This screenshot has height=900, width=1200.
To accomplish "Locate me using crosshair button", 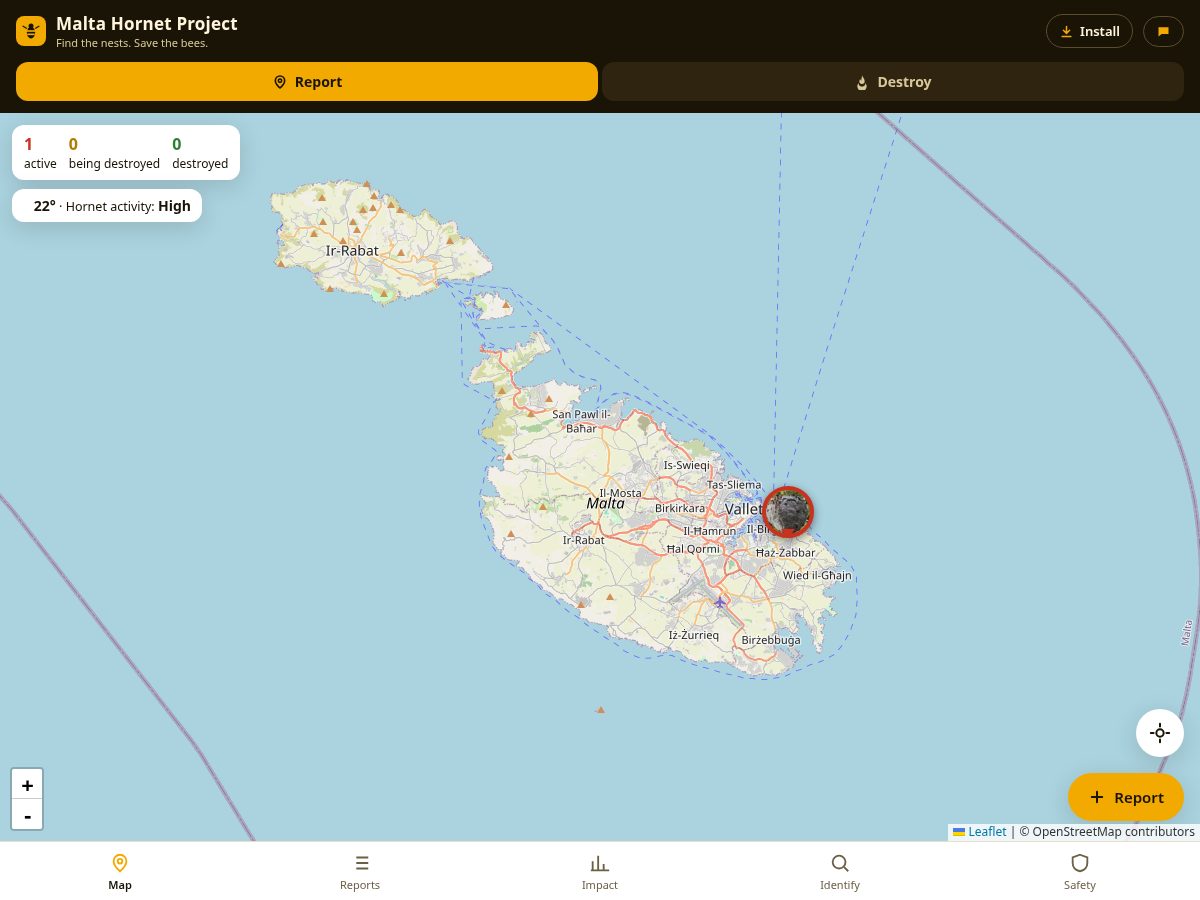I will (x=1160, y=733).
